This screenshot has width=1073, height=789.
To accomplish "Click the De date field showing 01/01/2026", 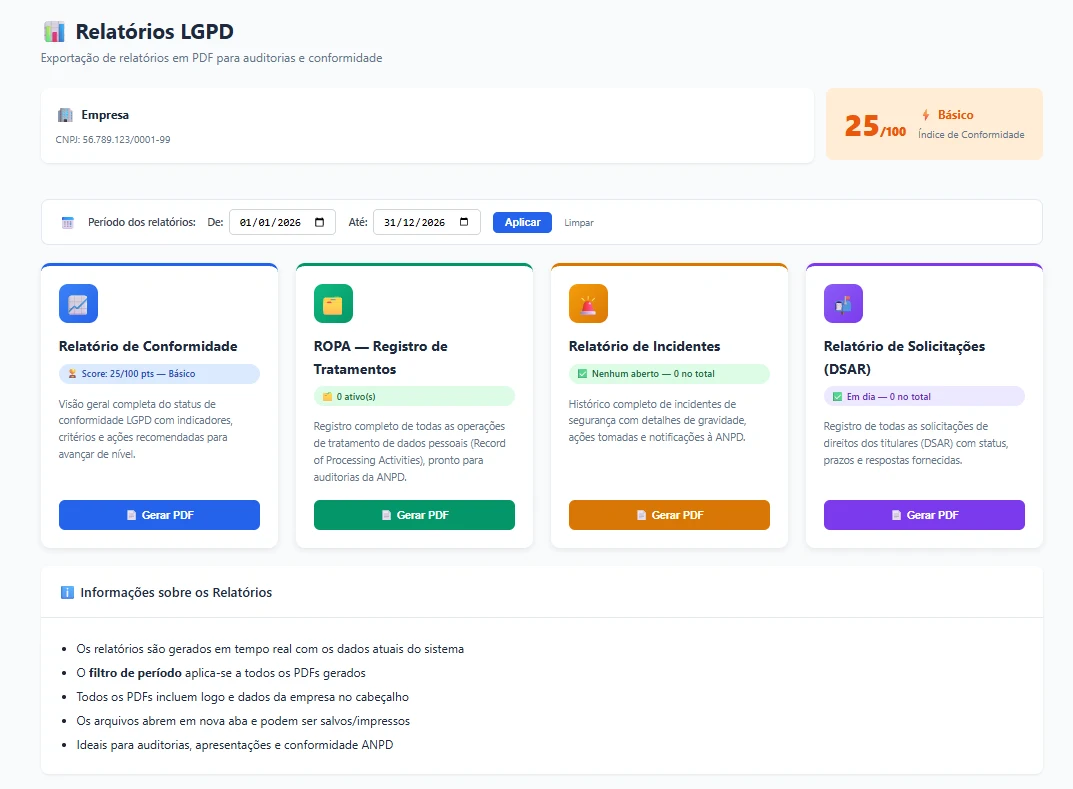I will coord(282,222).
